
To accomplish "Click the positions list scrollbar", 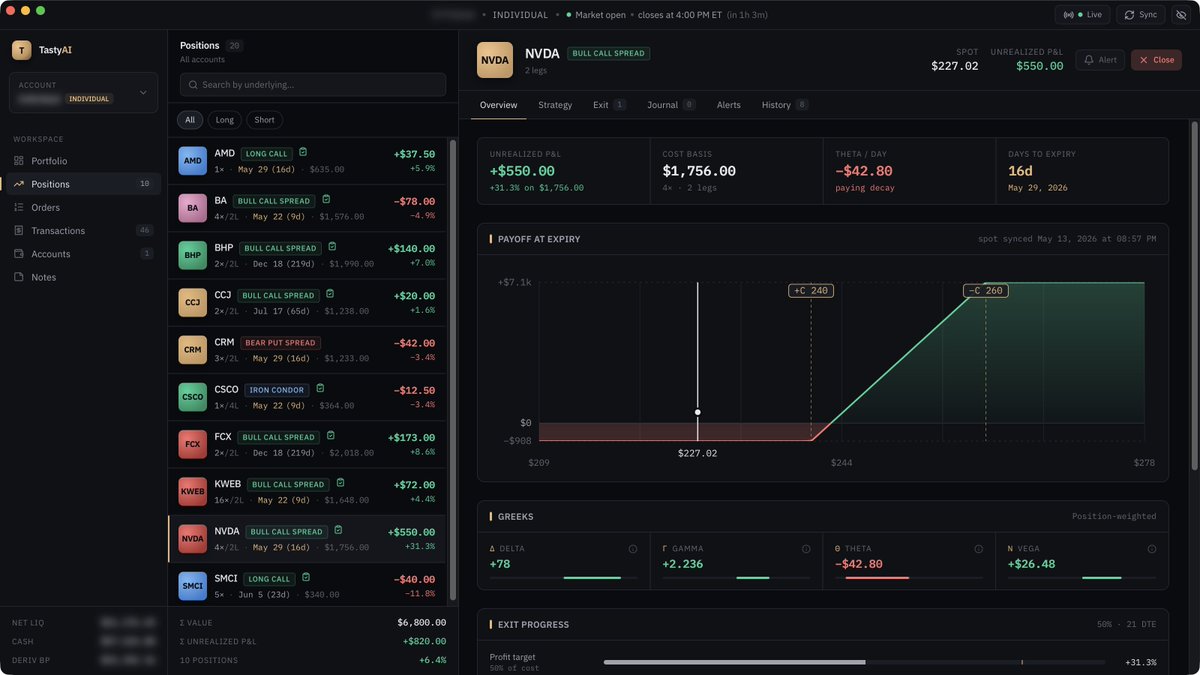I will (x=452, y=370).
